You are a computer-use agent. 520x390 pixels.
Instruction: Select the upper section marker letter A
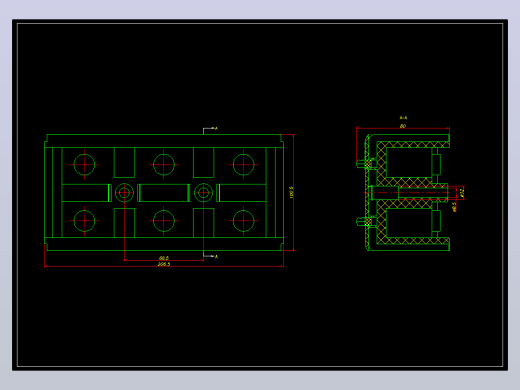(216, 128)
